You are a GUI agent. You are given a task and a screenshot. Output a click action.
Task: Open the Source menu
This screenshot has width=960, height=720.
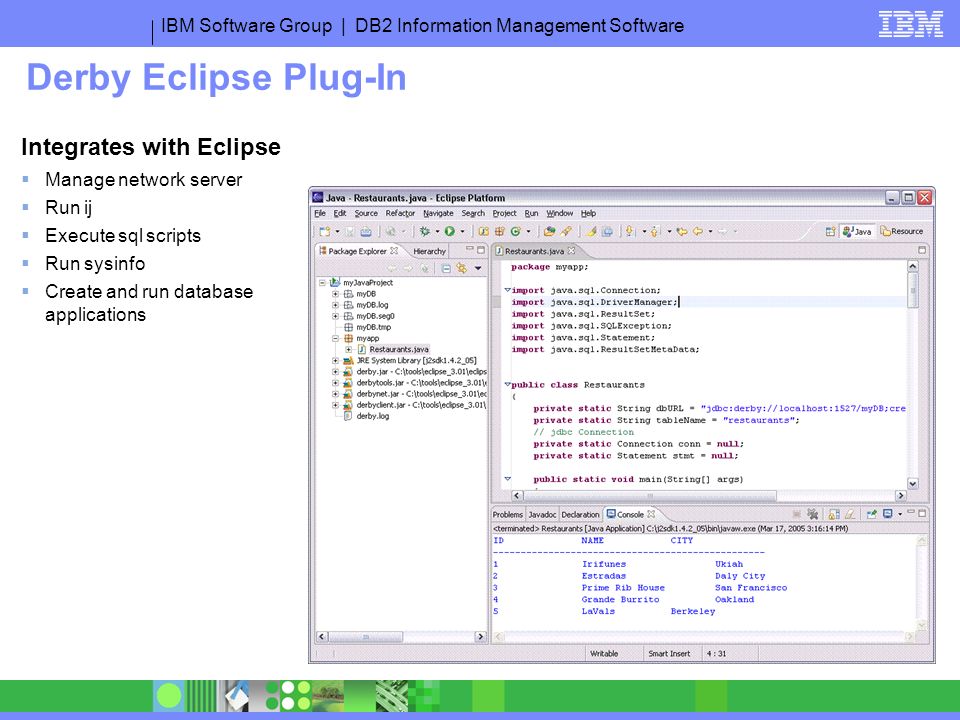(366, 213)
